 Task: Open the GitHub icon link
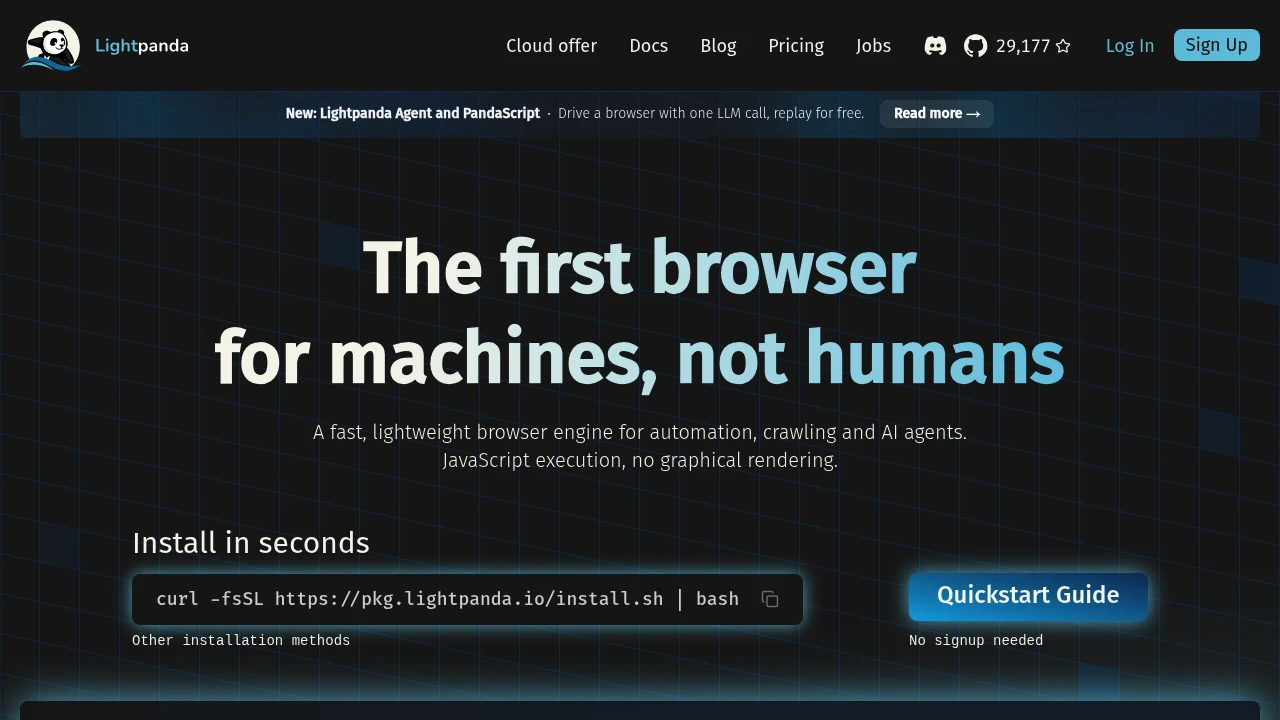tap(975, 46)
